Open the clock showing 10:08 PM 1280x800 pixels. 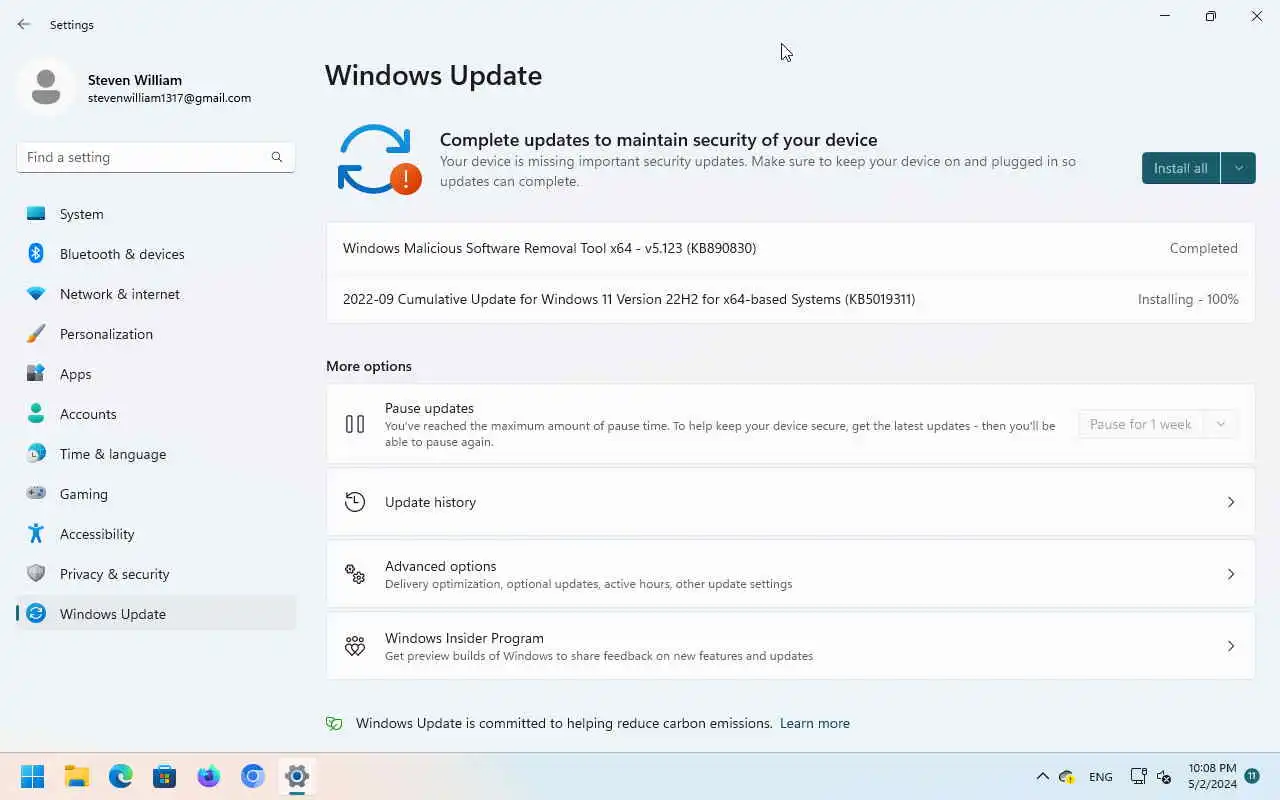pos(1212,776)
